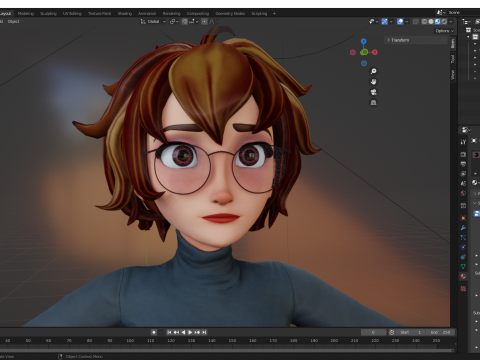
Task: Switch to the Compositing workspace tab
Action: pyautogui.click(x=198, y=13)
